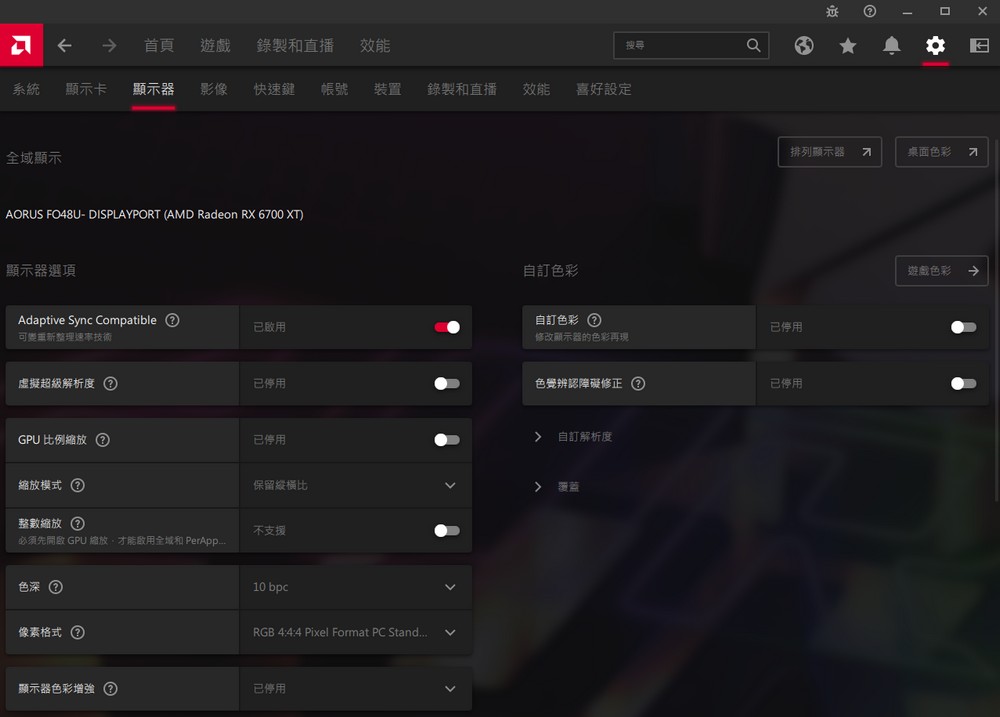Show help for Adaptive Sync Compatible

coord(172,320)
